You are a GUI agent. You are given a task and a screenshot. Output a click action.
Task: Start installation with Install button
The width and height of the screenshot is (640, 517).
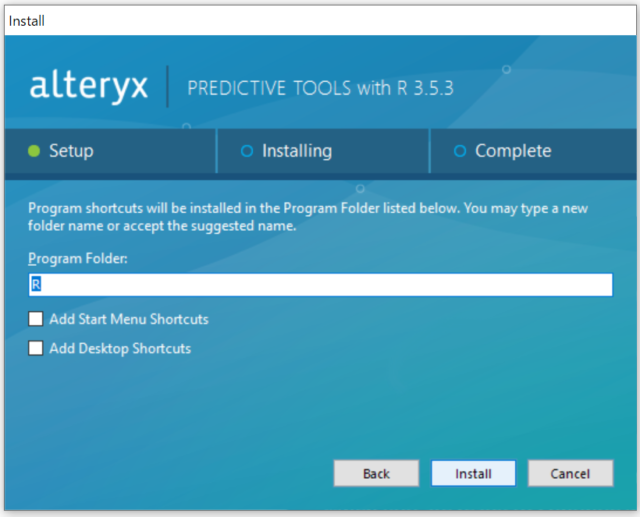pyautogui.click(x=473, y=473)
